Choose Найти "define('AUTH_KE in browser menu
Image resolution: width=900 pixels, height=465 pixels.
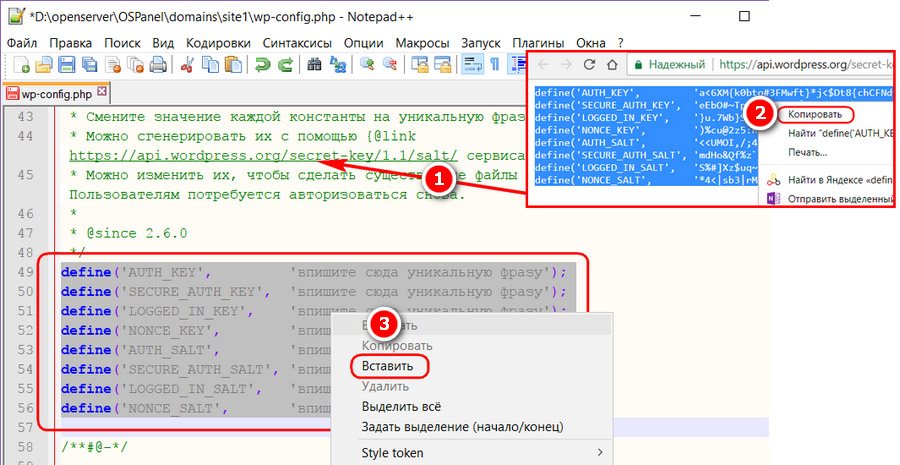[x=840, y=133]
